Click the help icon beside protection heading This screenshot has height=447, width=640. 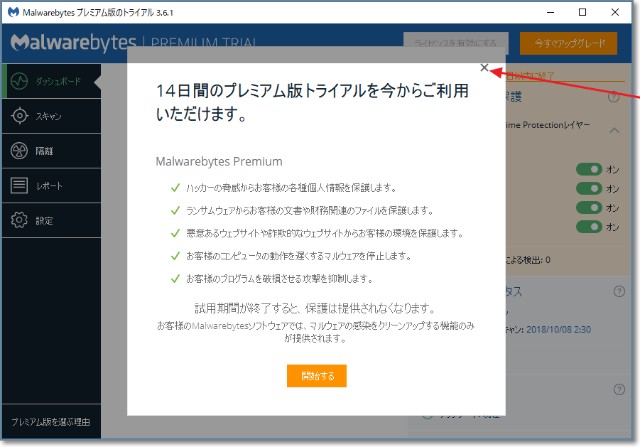click(614, 97)
